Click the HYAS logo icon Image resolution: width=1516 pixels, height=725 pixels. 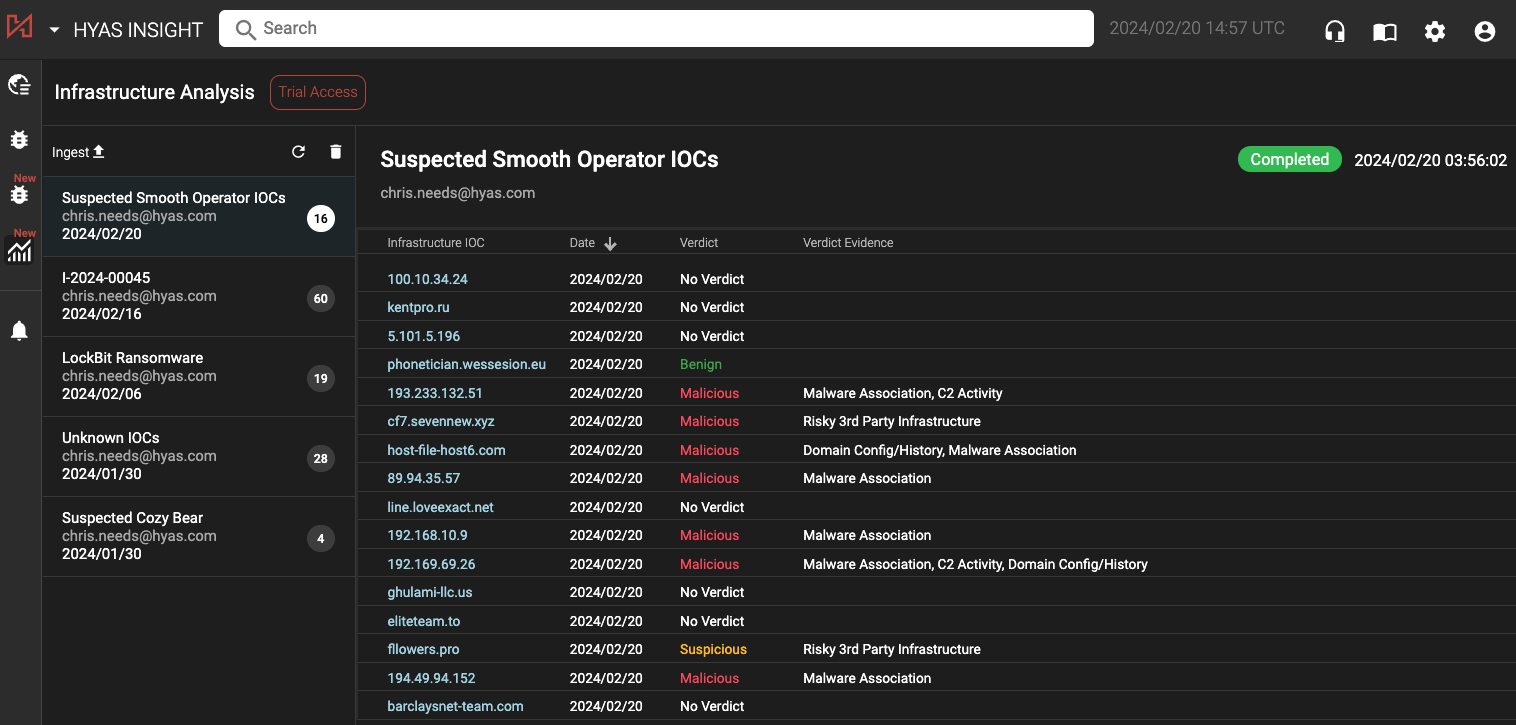(x=19, y=27)
